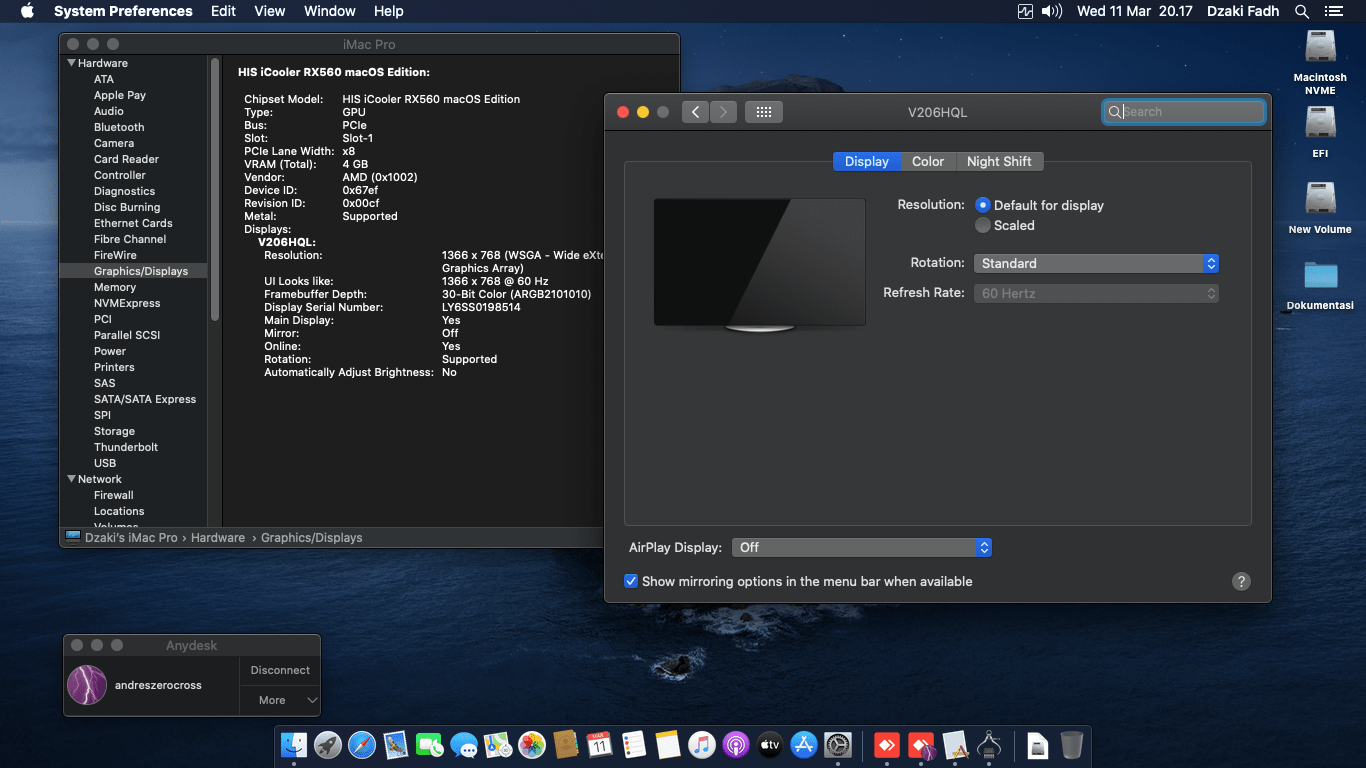Open System Preferences from the Dock
The width and height of the screenshot is (1366, 768).
click(x=837, y=745)
